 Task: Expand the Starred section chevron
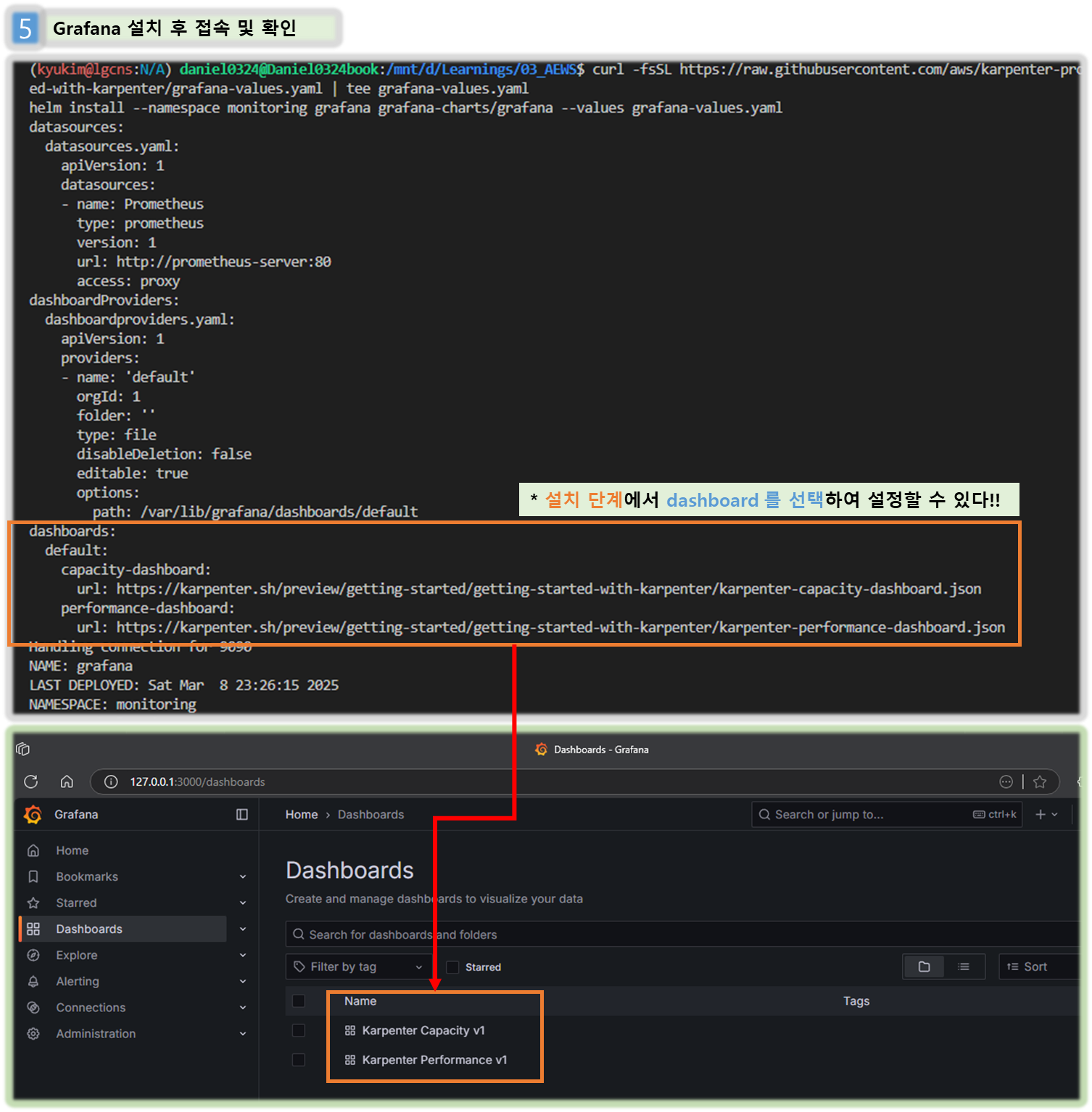(243, 903)
